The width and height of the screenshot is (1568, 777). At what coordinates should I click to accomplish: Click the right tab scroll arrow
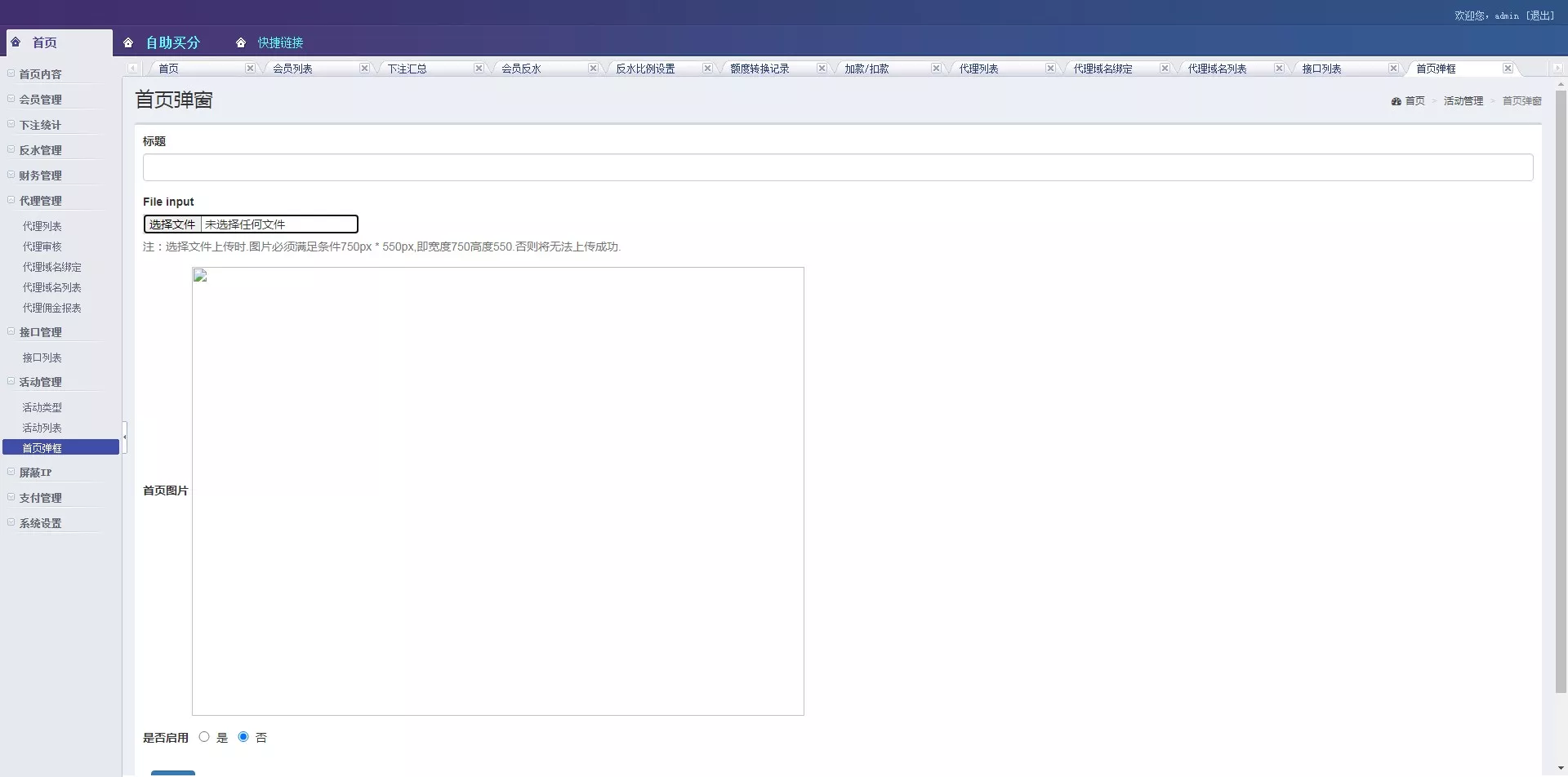coord(1559,69)
